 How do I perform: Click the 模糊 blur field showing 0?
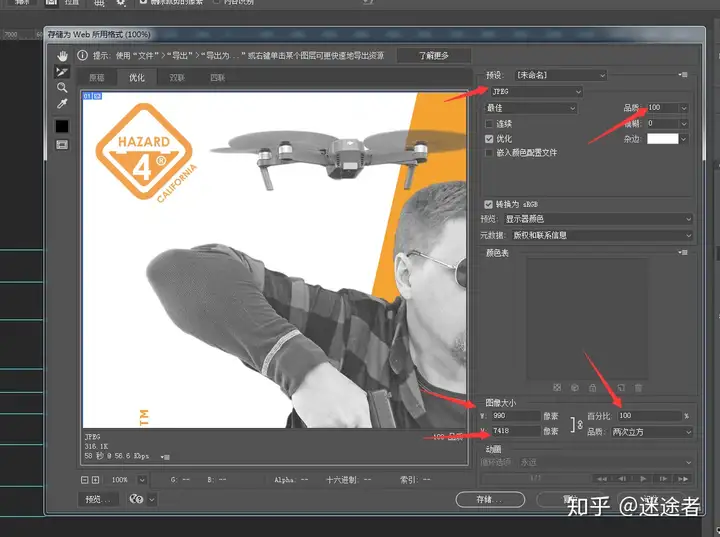[x=663, y=123]
